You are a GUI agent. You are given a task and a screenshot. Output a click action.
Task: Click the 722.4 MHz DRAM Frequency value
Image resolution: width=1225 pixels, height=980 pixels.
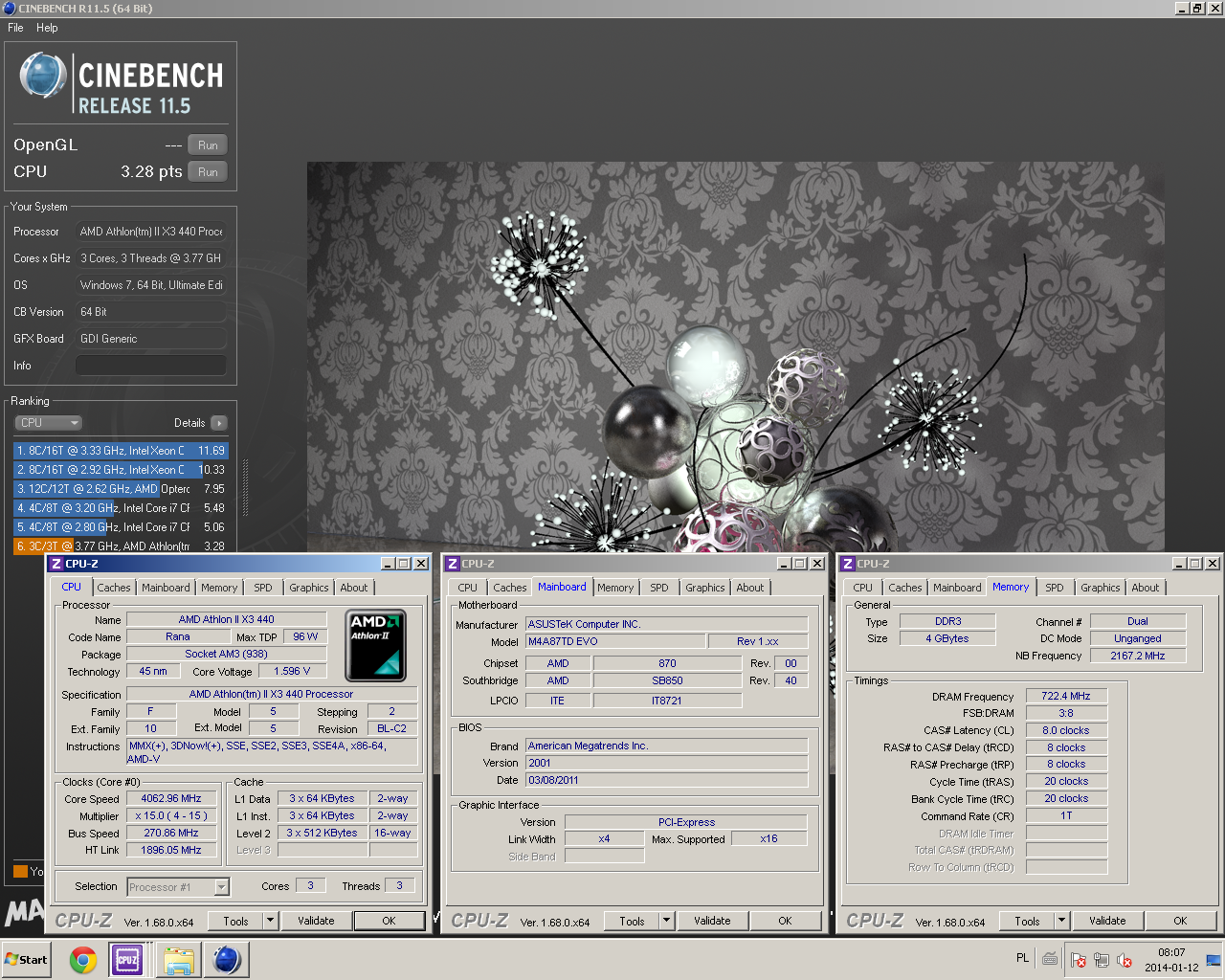[1066, 697]
